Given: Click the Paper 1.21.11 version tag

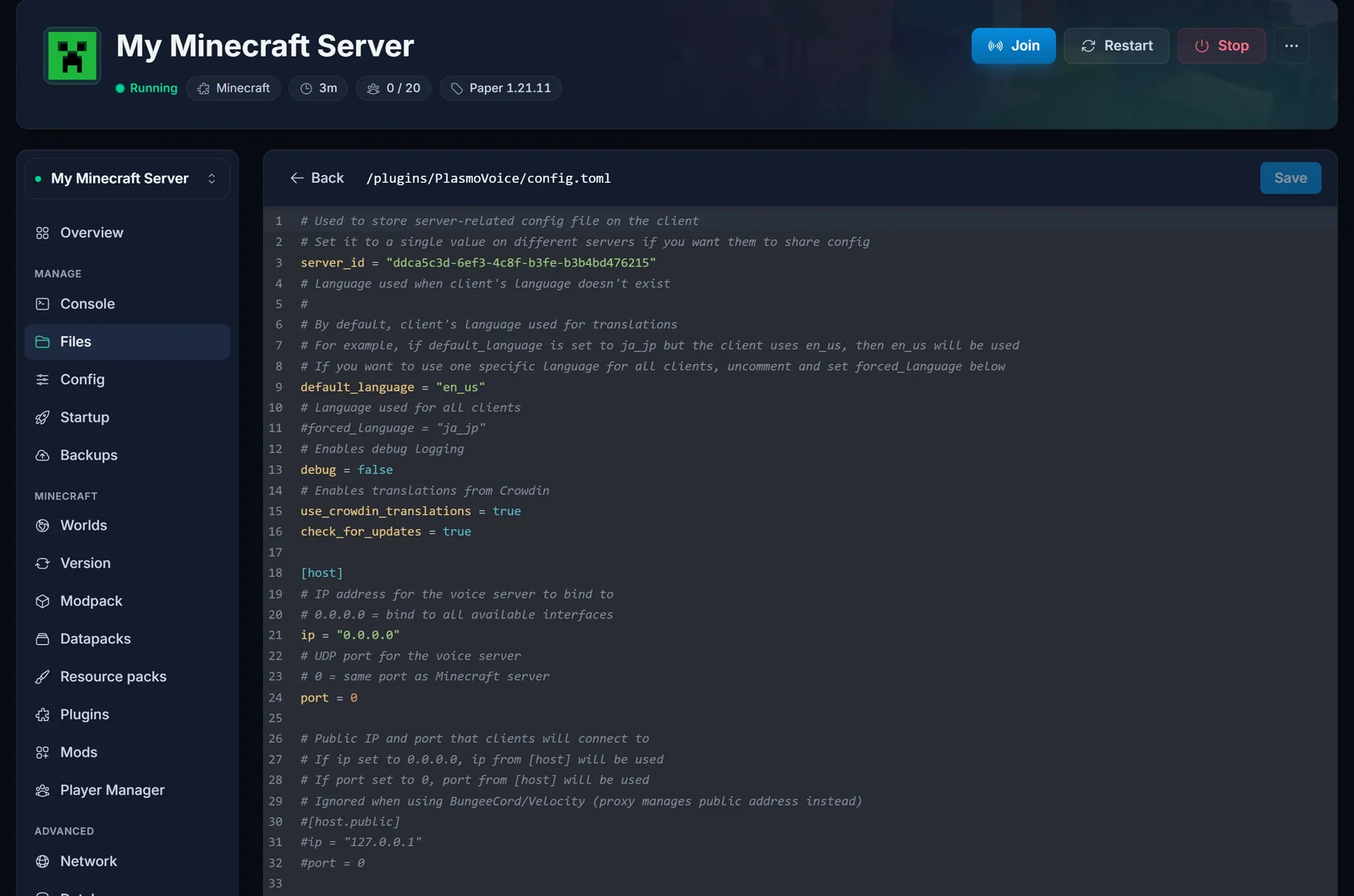Looking at the screenshot, I should (500, 88).
